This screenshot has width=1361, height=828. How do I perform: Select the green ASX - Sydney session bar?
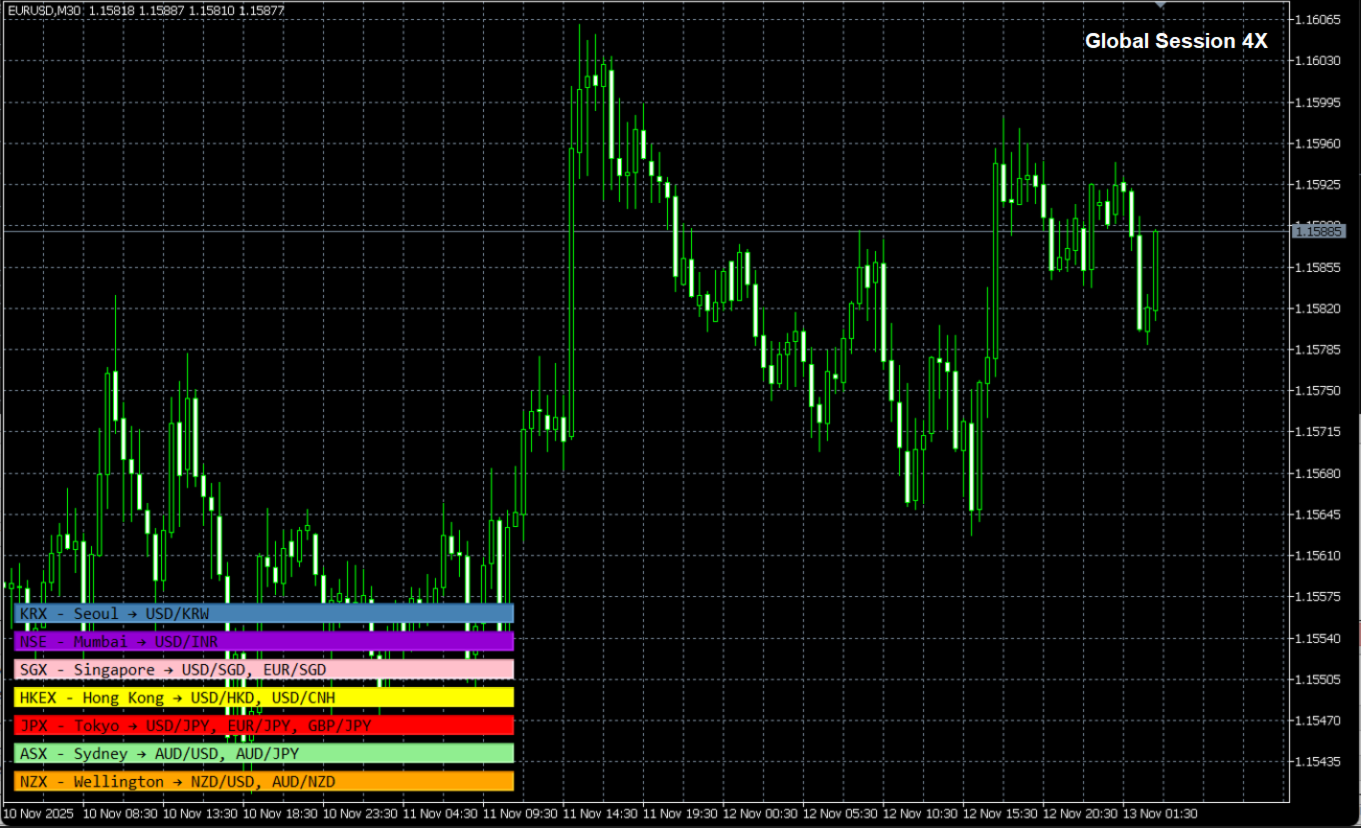click(260, 753)
